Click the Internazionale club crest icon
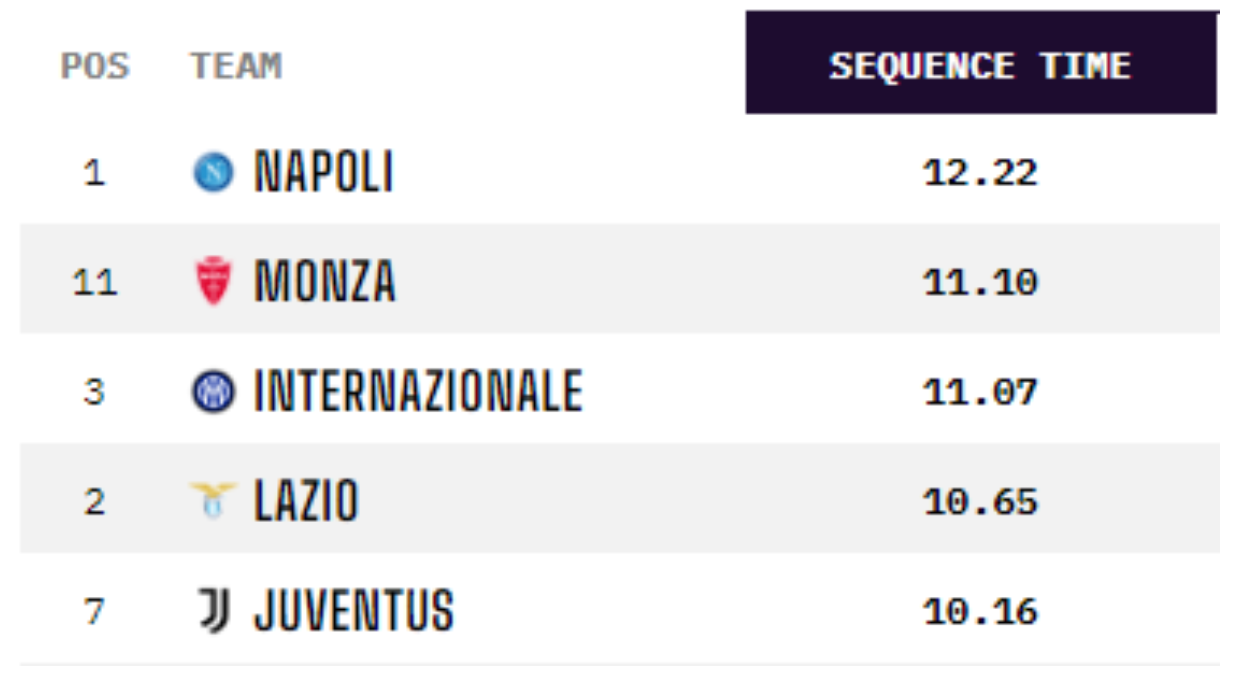 tap(213, 392)
